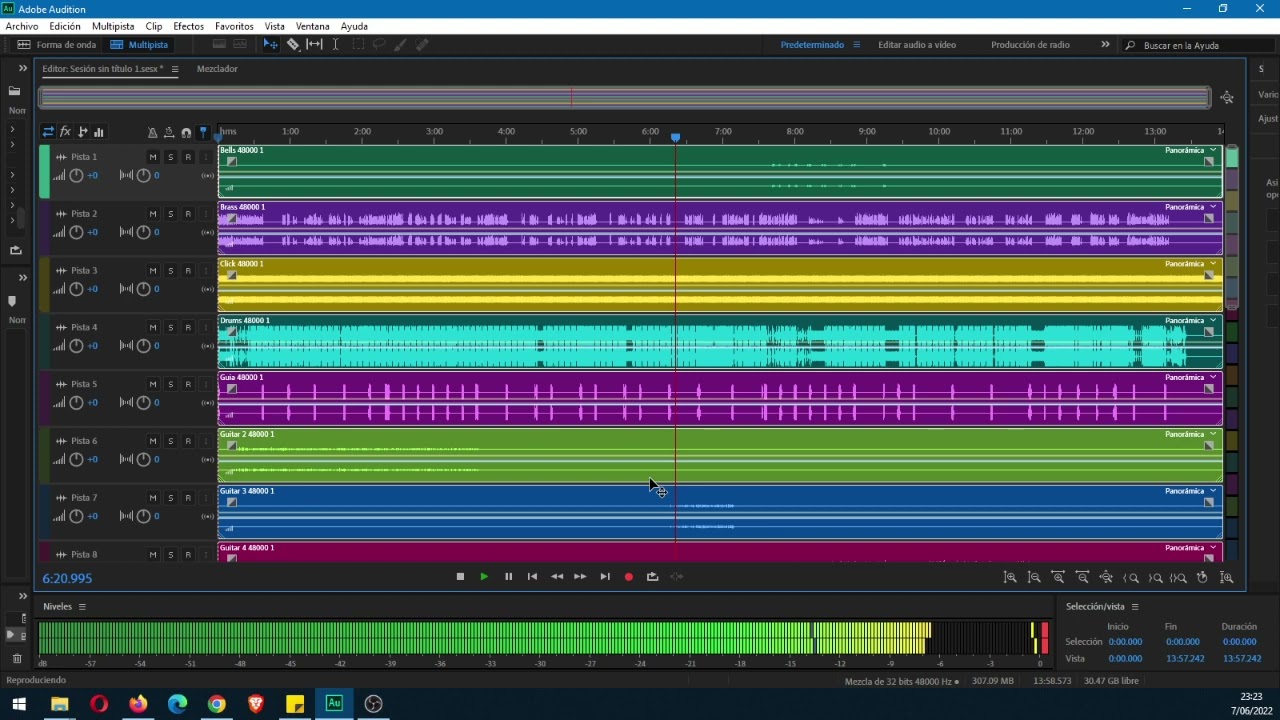Adjust Pista 1 volume knob
This screenshot has width=1280, height=720.
pyautogui.click(x=76, y=176)
